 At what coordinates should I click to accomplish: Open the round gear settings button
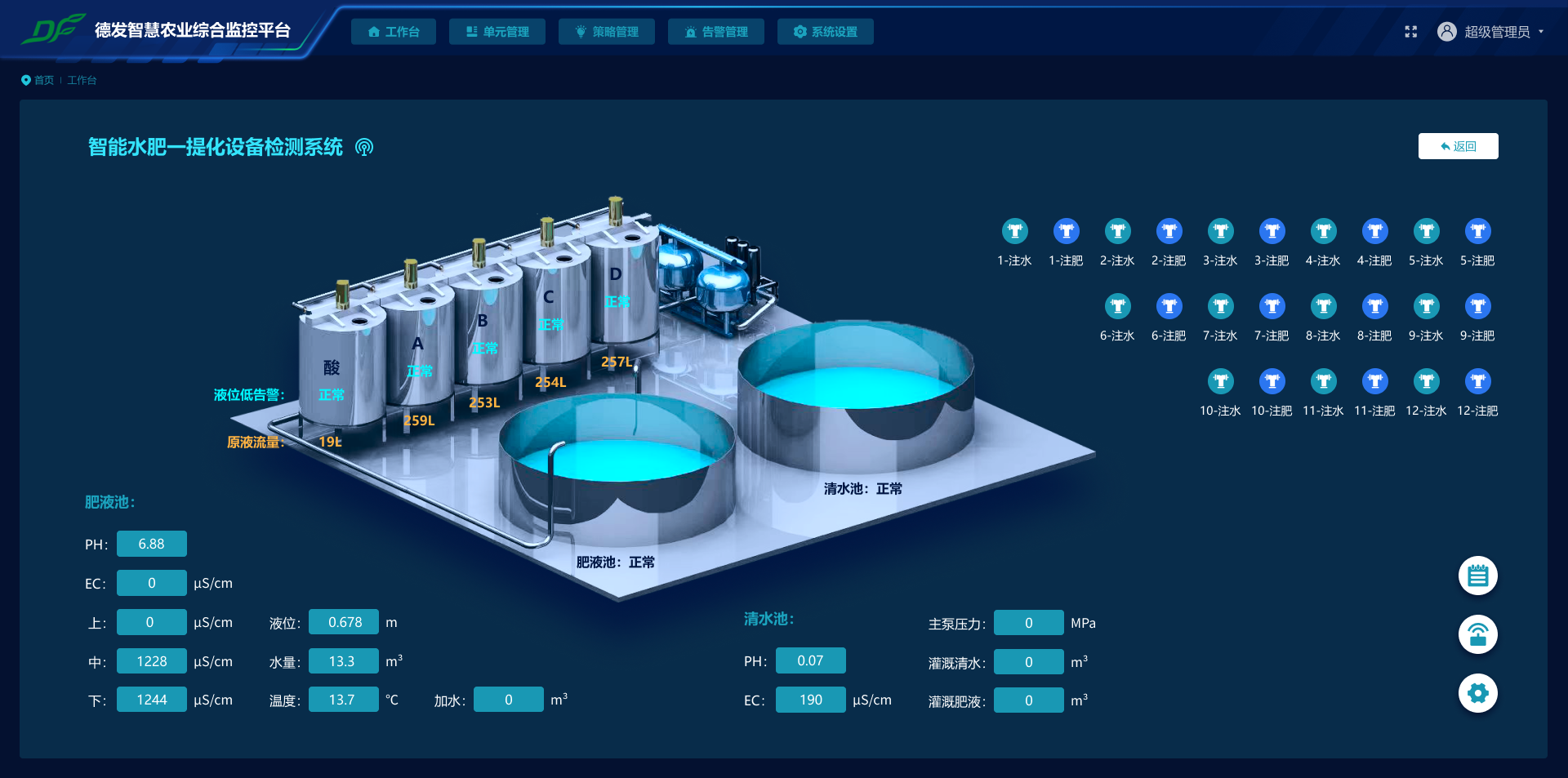1477,694
